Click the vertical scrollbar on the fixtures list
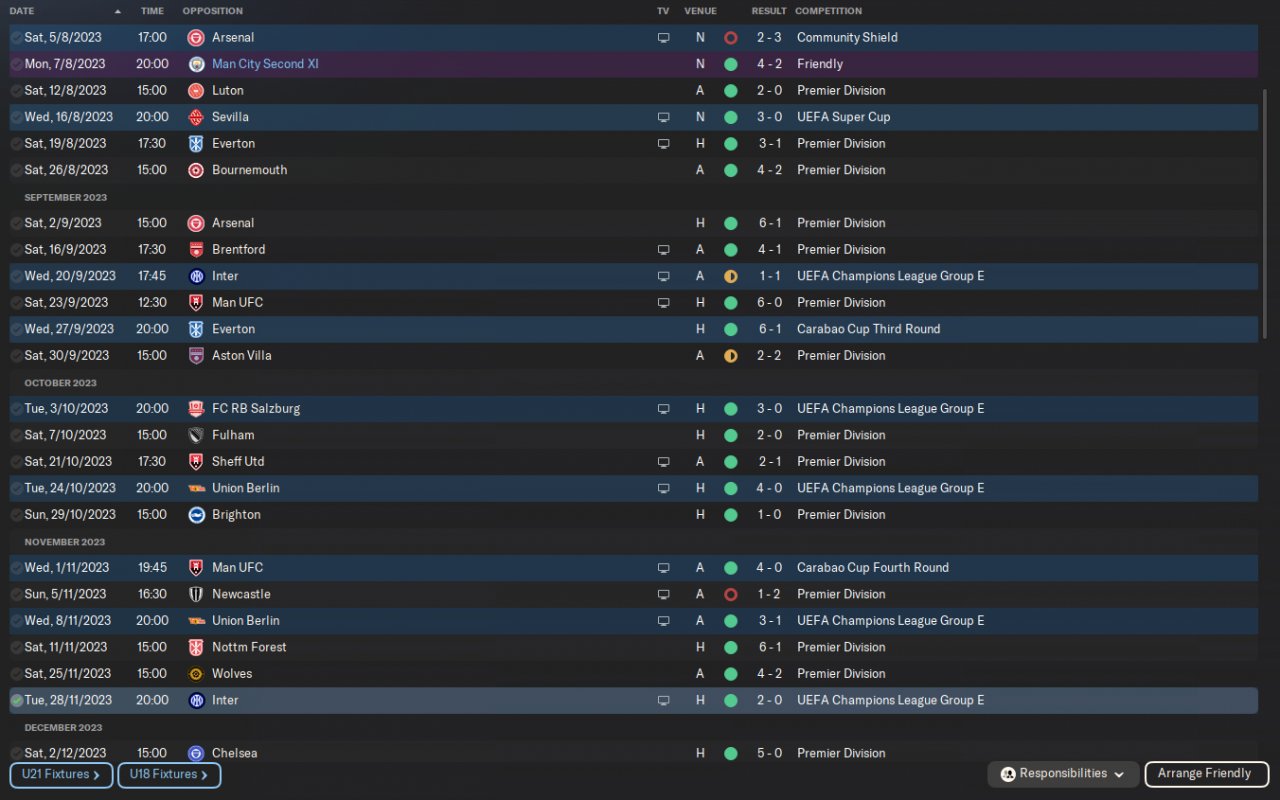The image size is (1280, 800). click(1266, 210)
